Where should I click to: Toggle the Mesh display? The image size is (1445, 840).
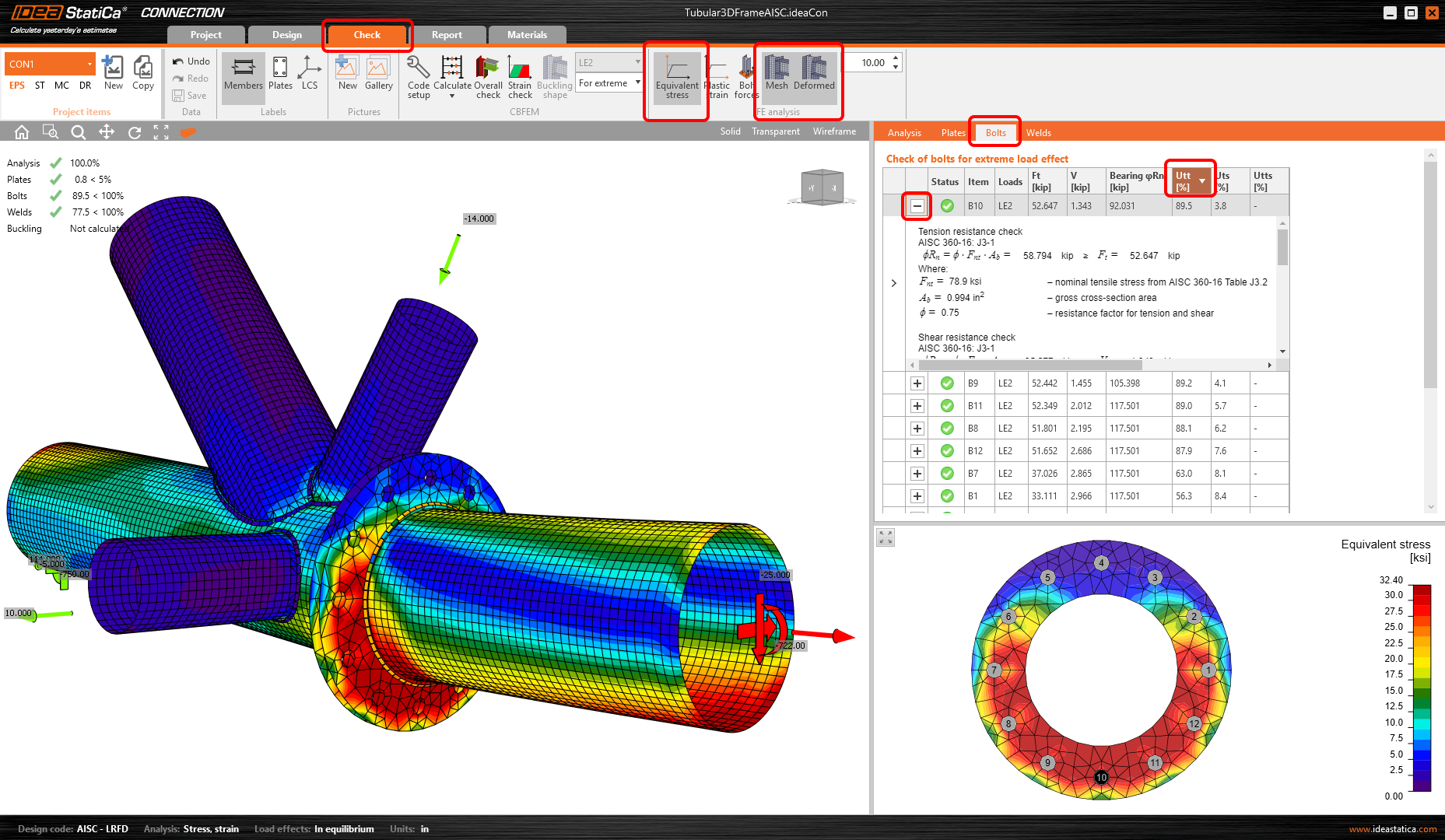pos(777,75)
